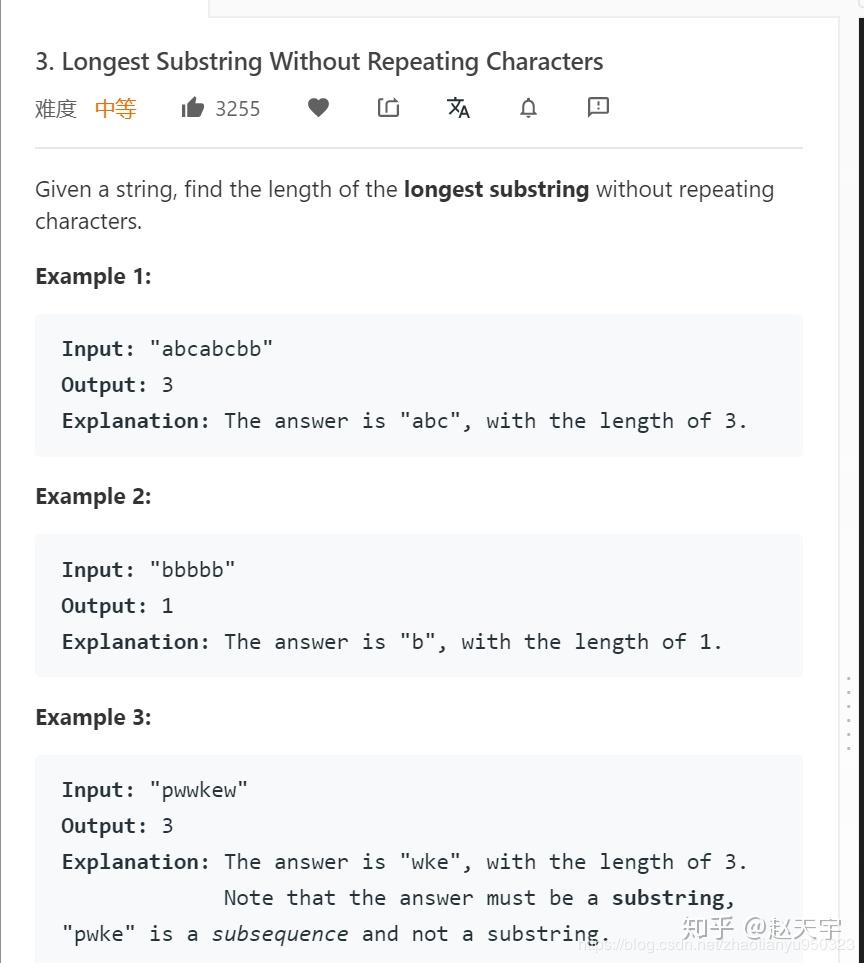Open the share icon next to the heart
The width and height of the screenshot is (864, 963).
coord(388,107)
